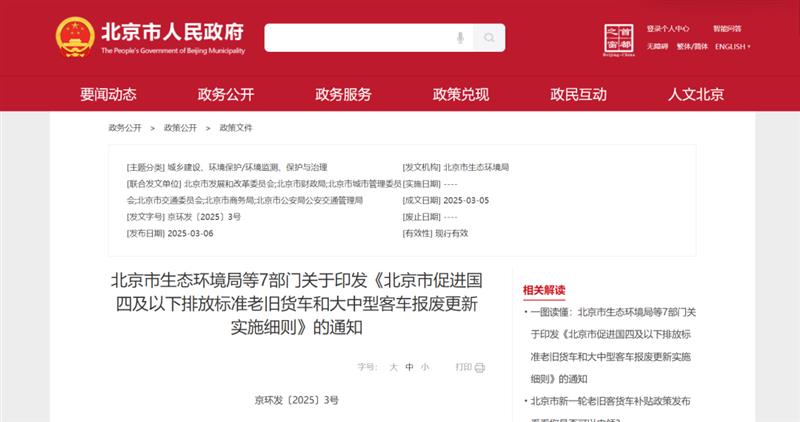Viewport: 800px width, 422px height.
Task: Open 北京市新一轮老旧客货车补贴政策发布 link
Action: tap(610, 401)
